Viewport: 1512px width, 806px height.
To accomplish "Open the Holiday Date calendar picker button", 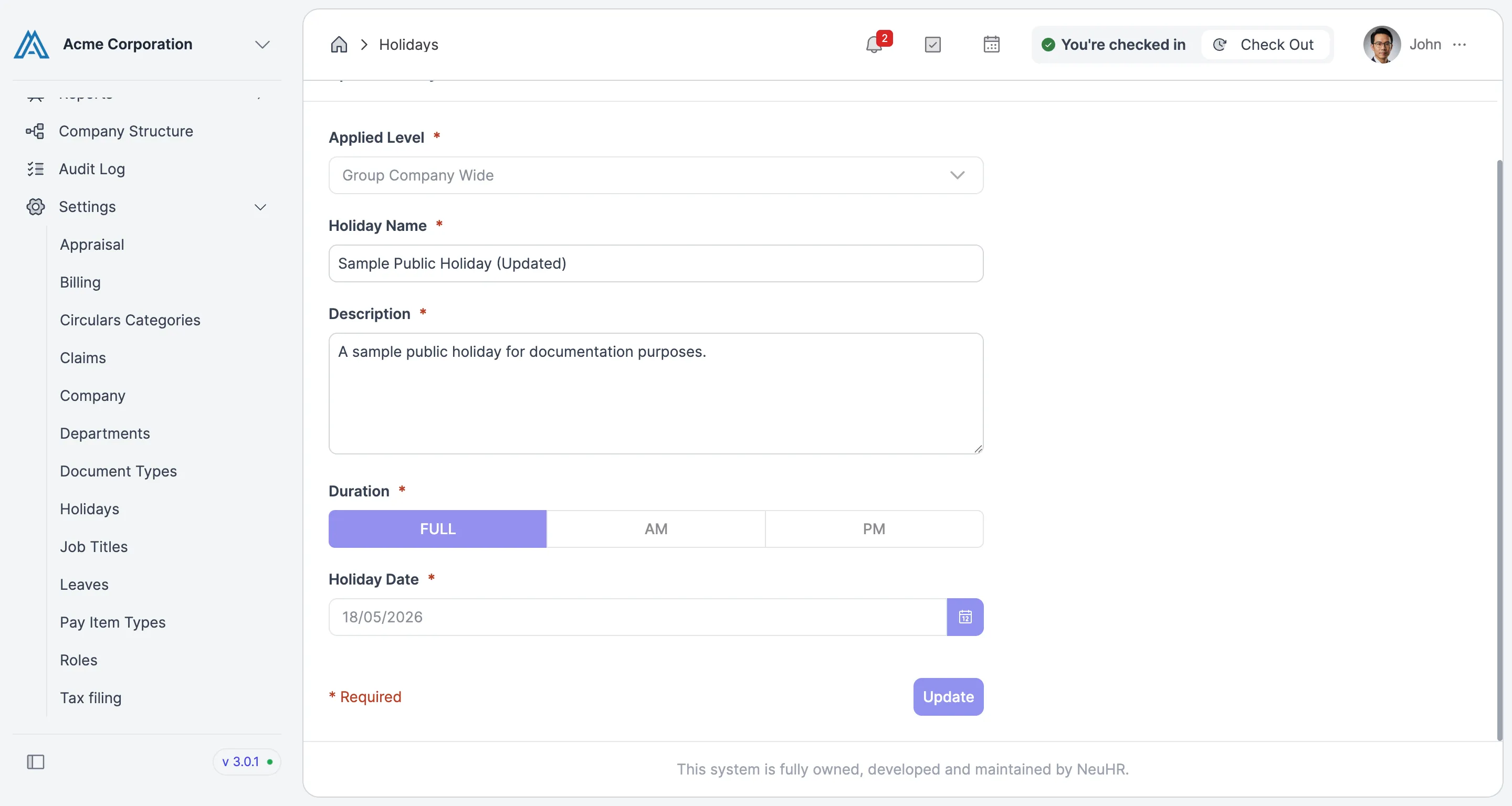I will (x=965, y=617).
